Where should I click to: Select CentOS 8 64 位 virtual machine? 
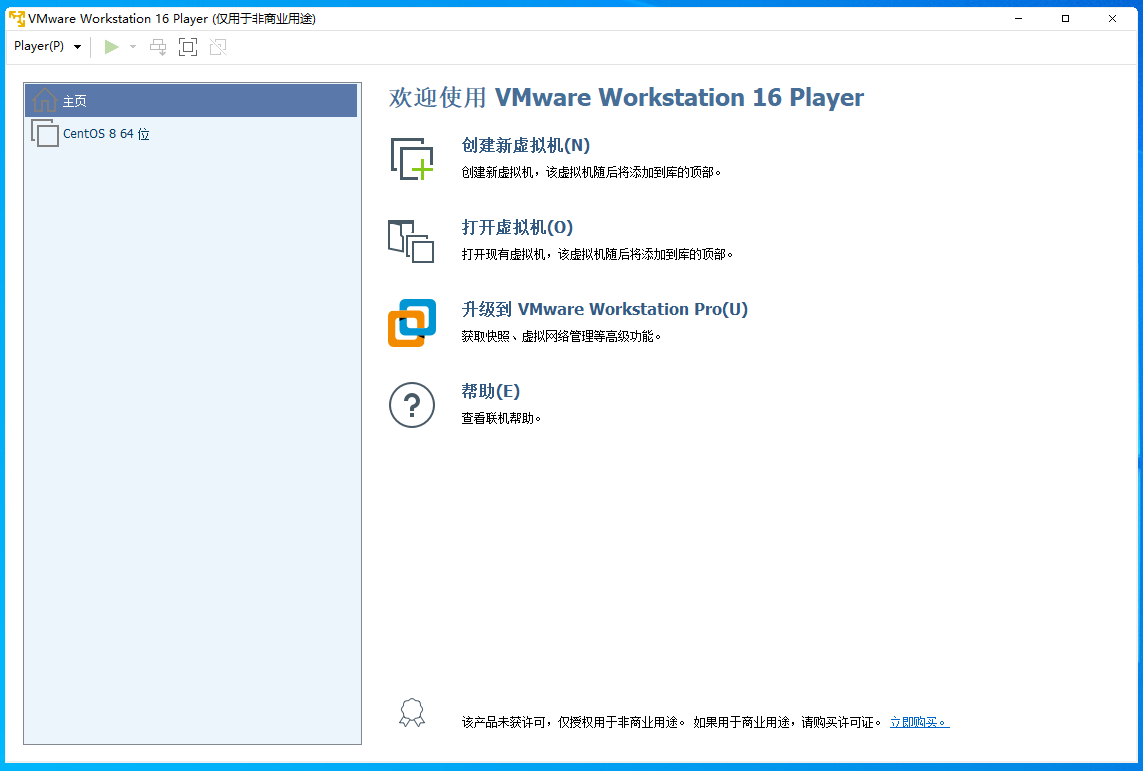coord(191,133)
